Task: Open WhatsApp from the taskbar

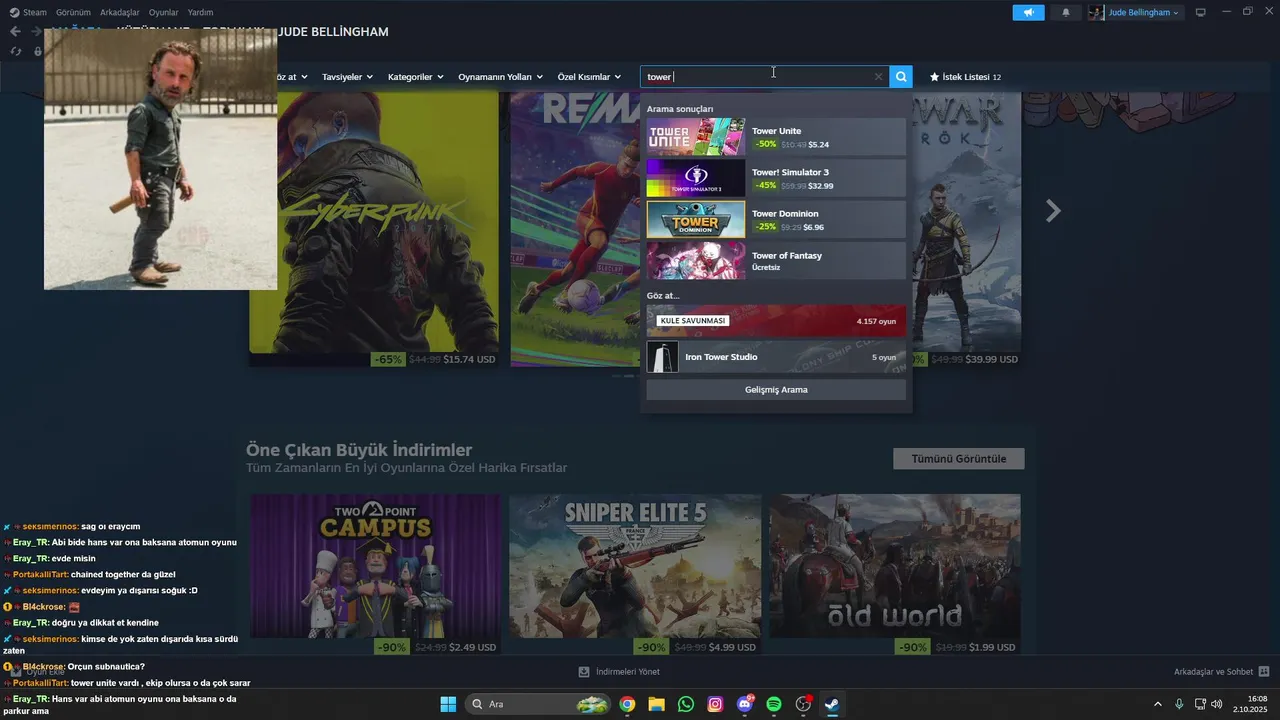Action: click(685, 704)
